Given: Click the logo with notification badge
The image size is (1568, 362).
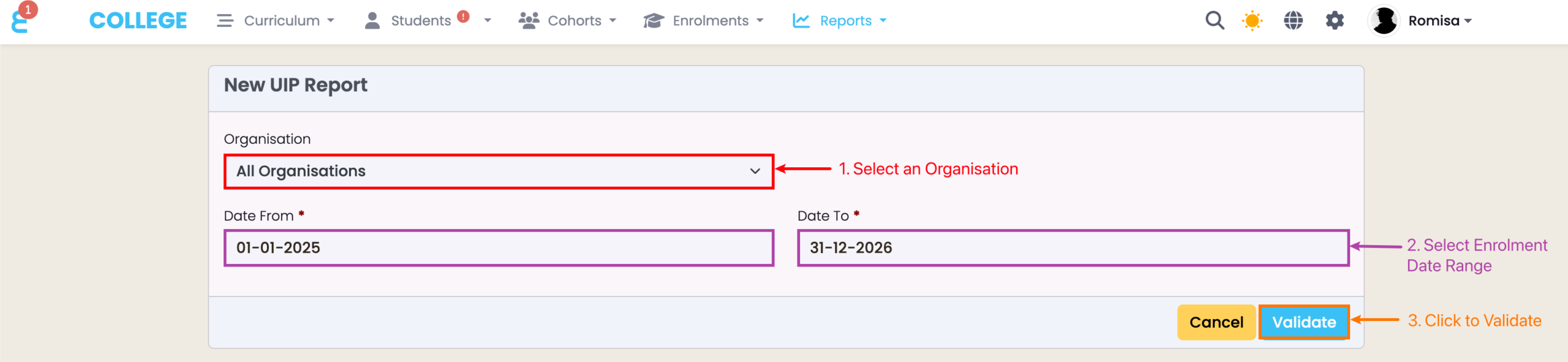Looking at the screenshot, I should [x=21, y=20].
